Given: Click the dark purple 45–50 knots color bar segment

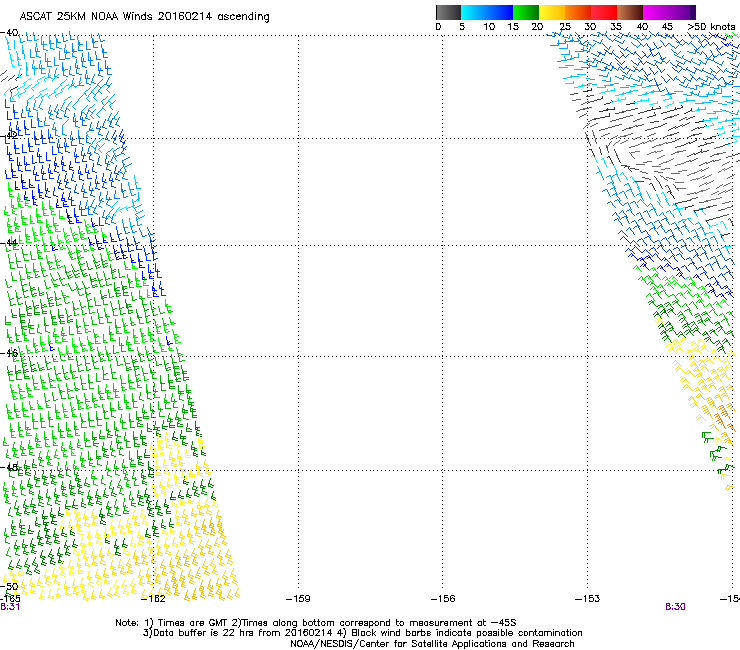Looking at the screenshot, I should (682, 12).
